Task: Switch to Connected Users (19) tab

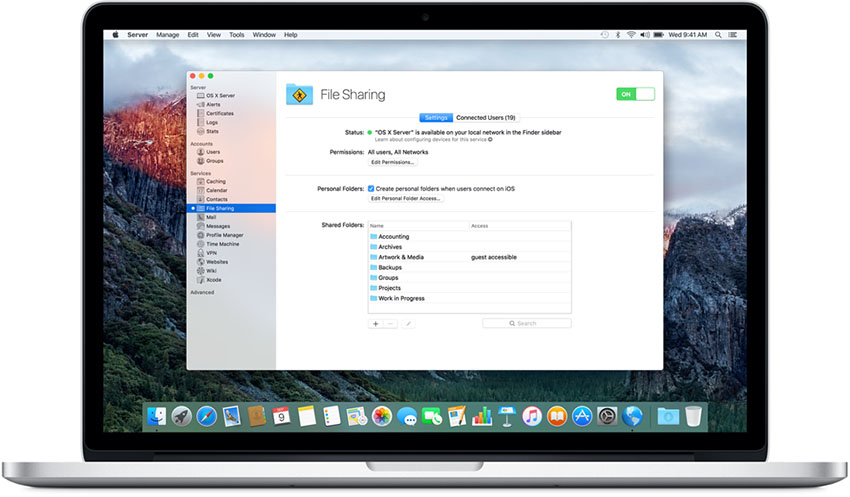Action: click(486, 118)
